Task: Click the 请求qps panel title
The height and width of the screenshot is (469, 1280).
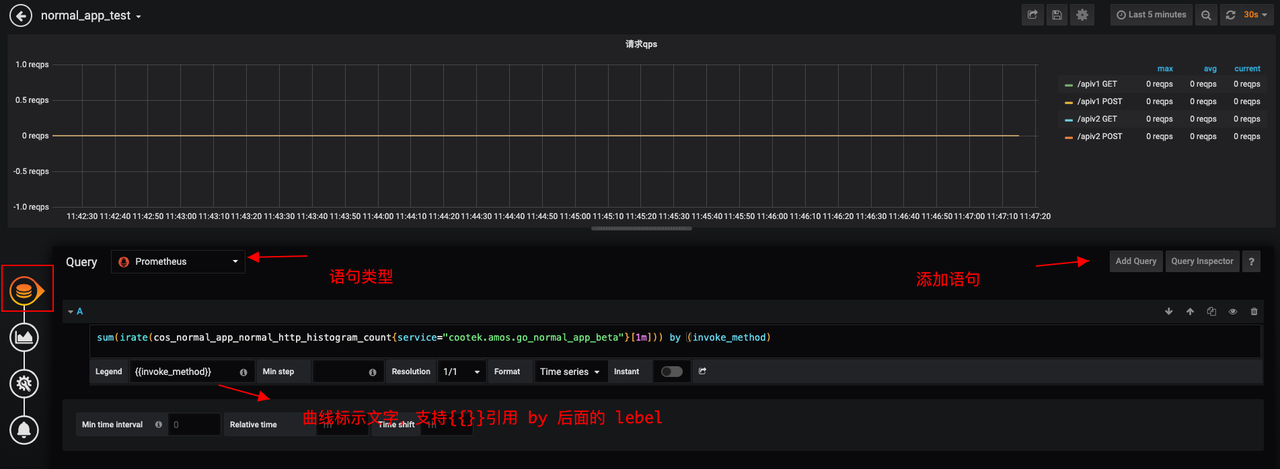Action: point(641,44)
